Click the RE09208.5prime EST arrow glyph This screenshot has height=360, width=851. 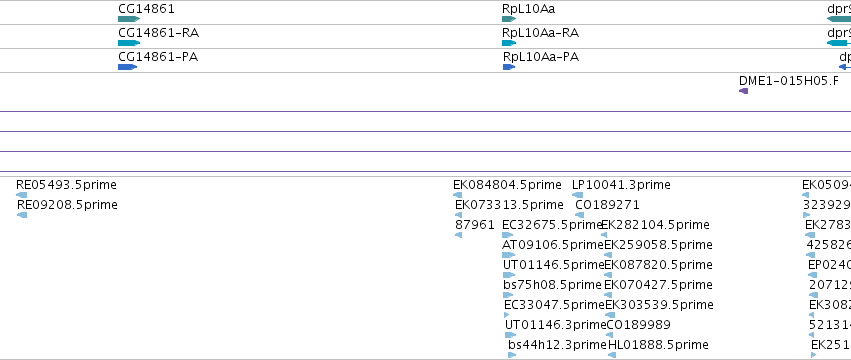point(22,215)
